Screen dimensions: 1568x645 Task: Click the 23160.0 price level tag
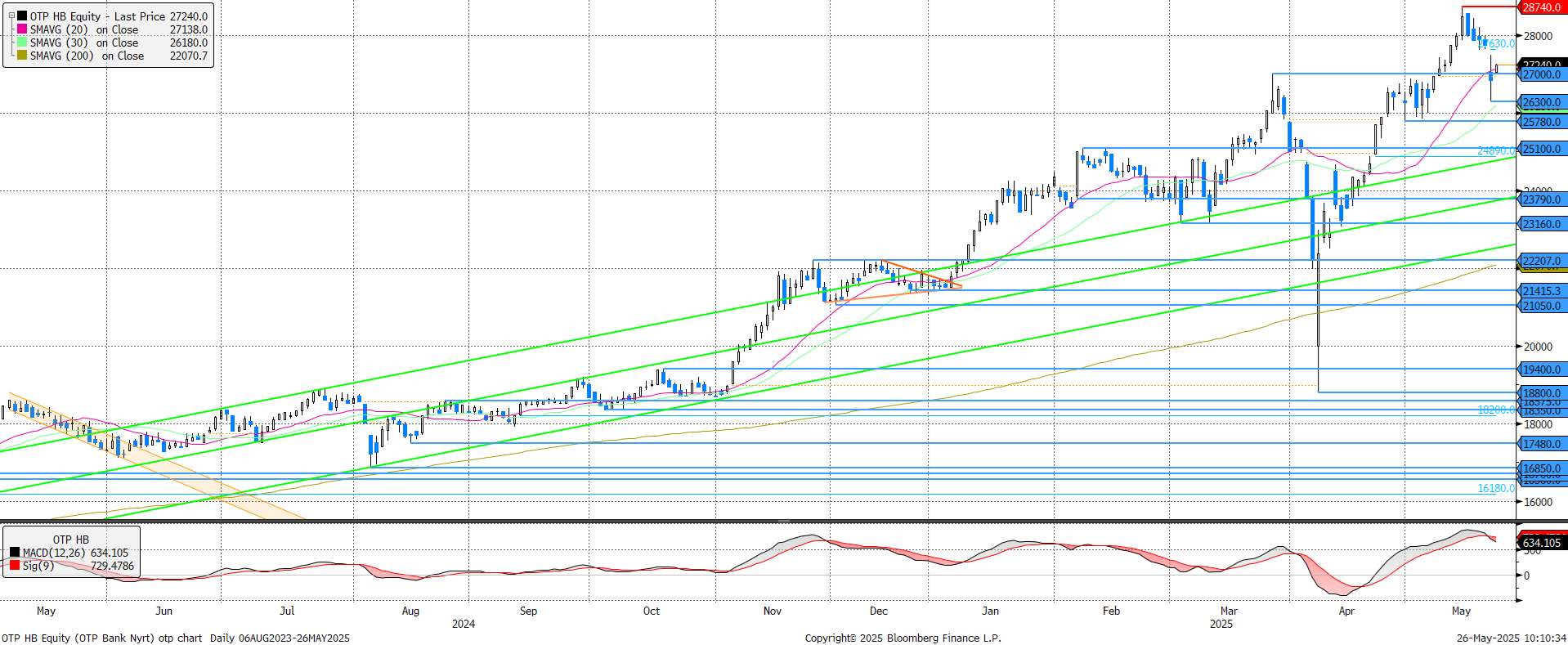pyautogui.click(x=1542, y=224)
